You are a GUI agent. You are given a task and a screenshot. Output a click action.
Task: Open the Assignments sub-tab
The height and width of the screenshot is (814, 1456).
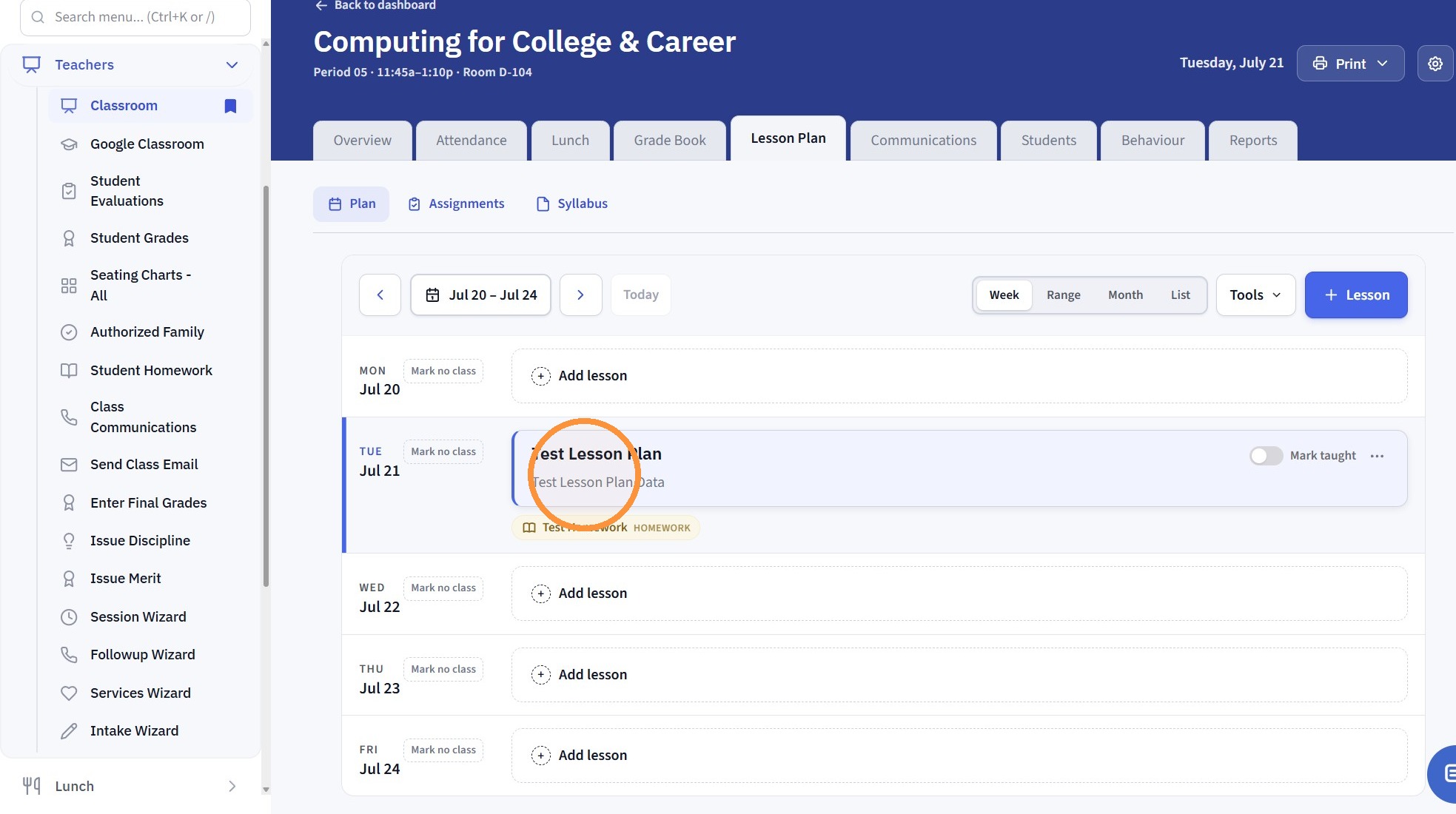[x=456, y=204]
